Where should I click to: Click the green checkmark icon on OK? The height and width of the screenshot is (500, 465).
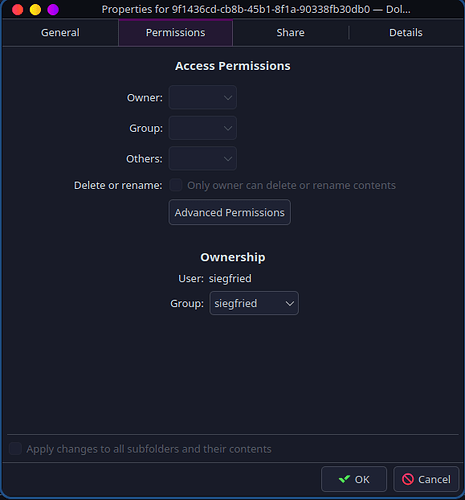(x=344, y=479)
